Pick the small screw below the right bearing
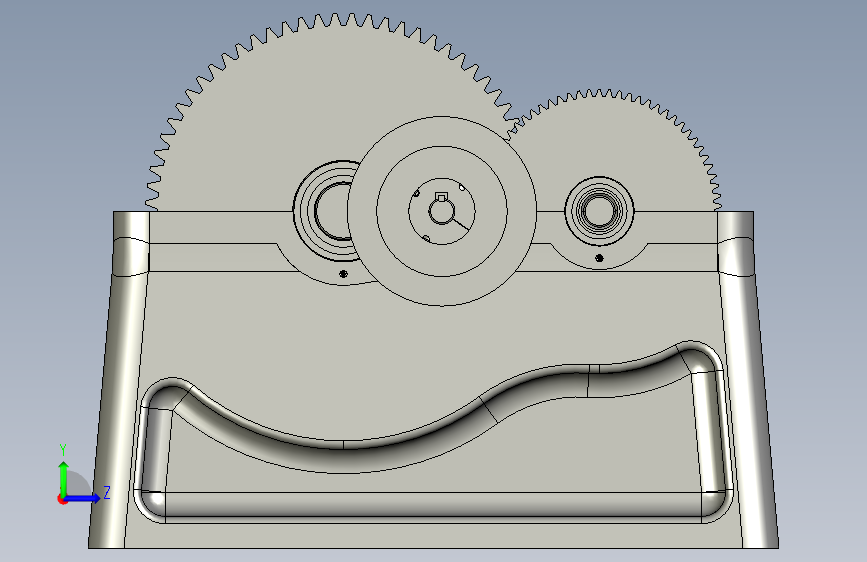This screenshot has height=562, width=867. [x=599, y=258]
